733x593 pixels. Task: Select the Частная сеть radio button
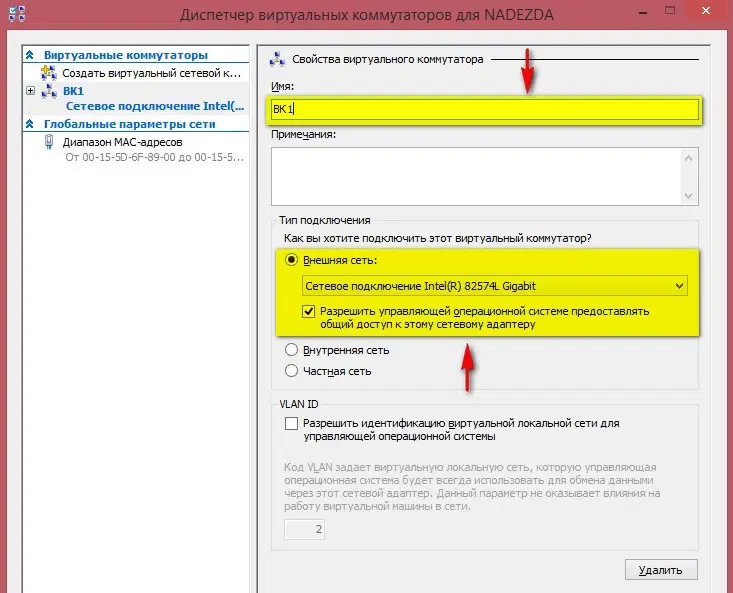pos(291,371)
